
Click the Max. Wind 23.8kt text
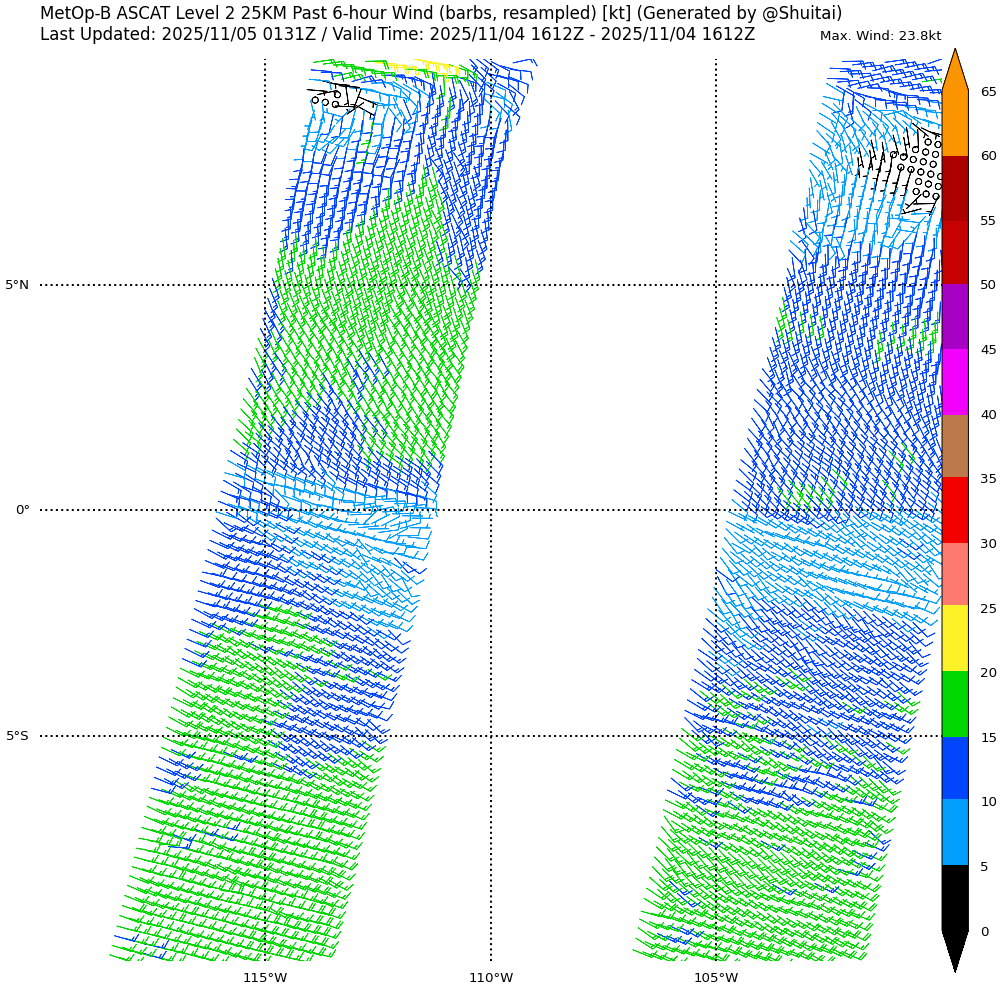coord(880,36)
